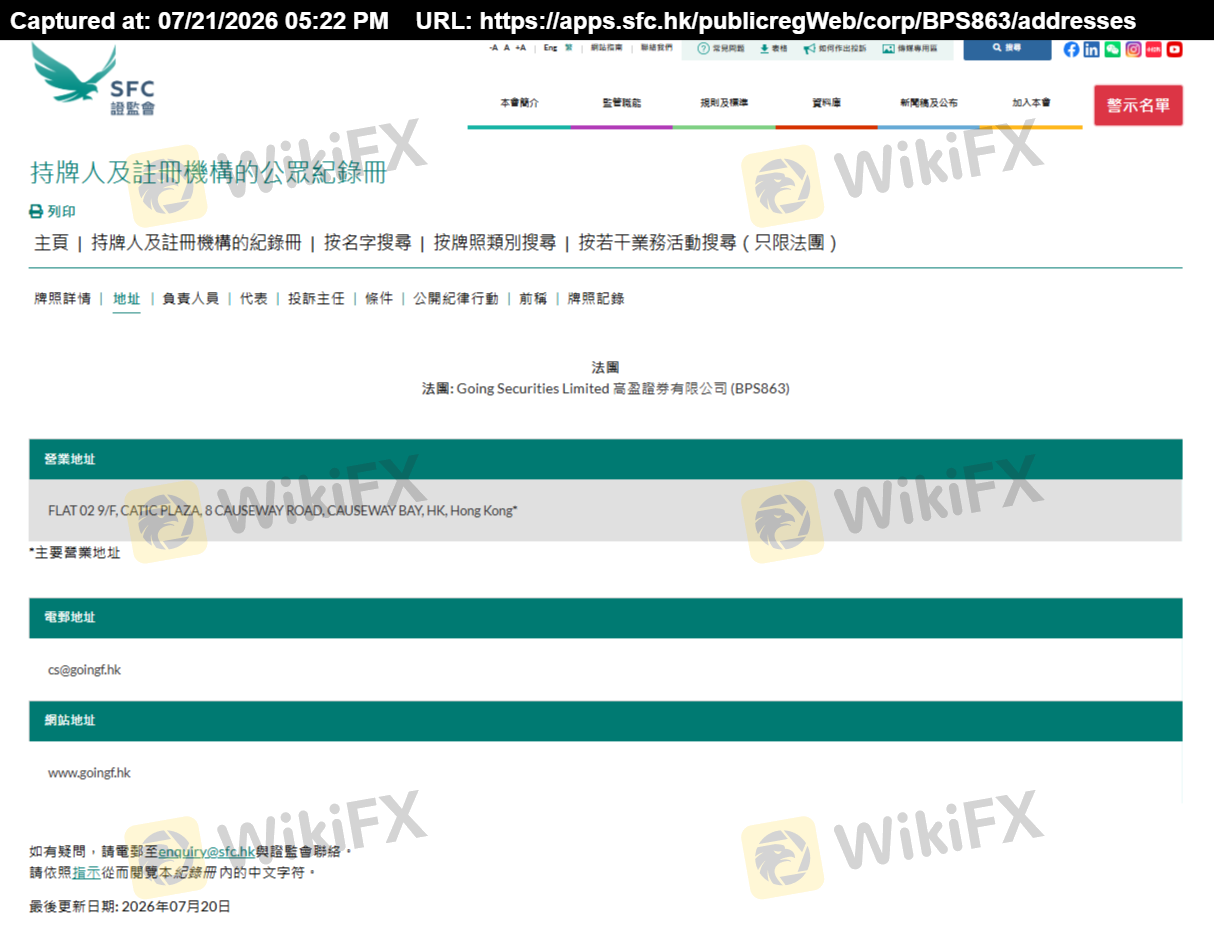1214x926 pixels.
Task: Switch to 公開紀律行動 tab
Action: pyautogui.click(x=456, y=298)
